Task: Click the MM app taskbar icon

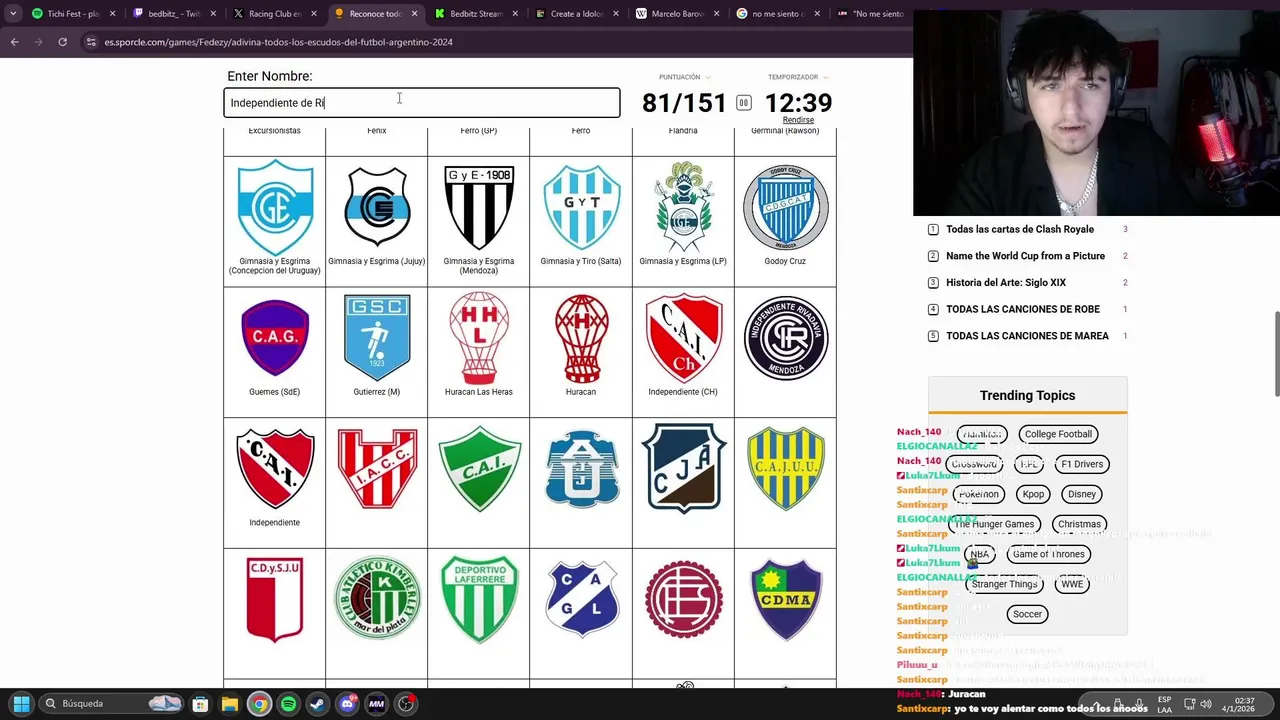Action: [x=376, y=704]
